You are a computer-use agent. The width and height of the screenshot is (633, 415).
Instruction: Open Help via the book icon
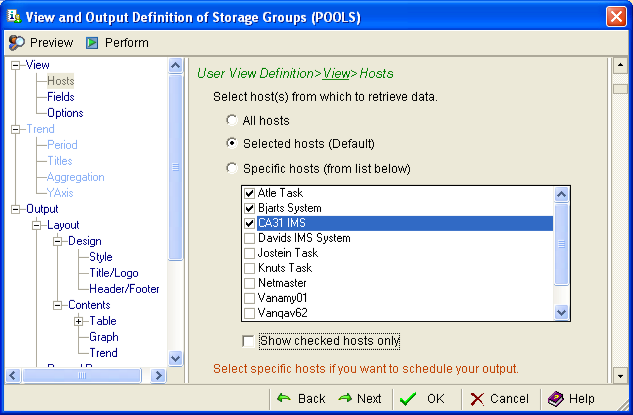tap(555, 398)
